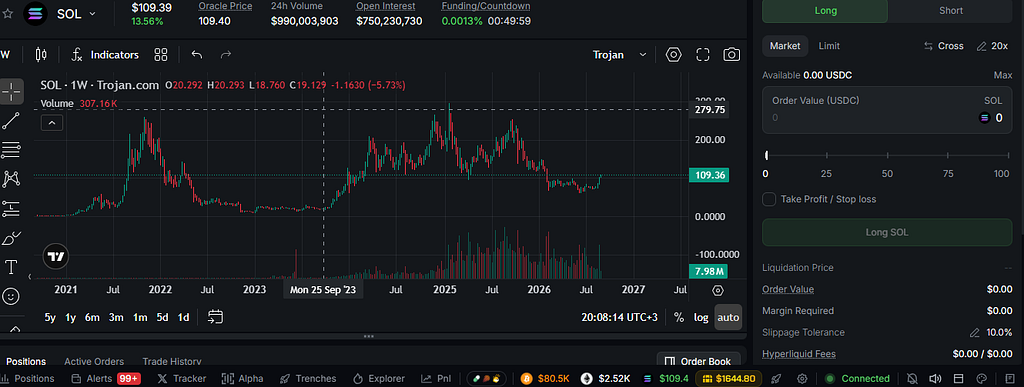Toggle the log scale on the chart
This screenshot has width=1024, height=387.
(701, 317)
